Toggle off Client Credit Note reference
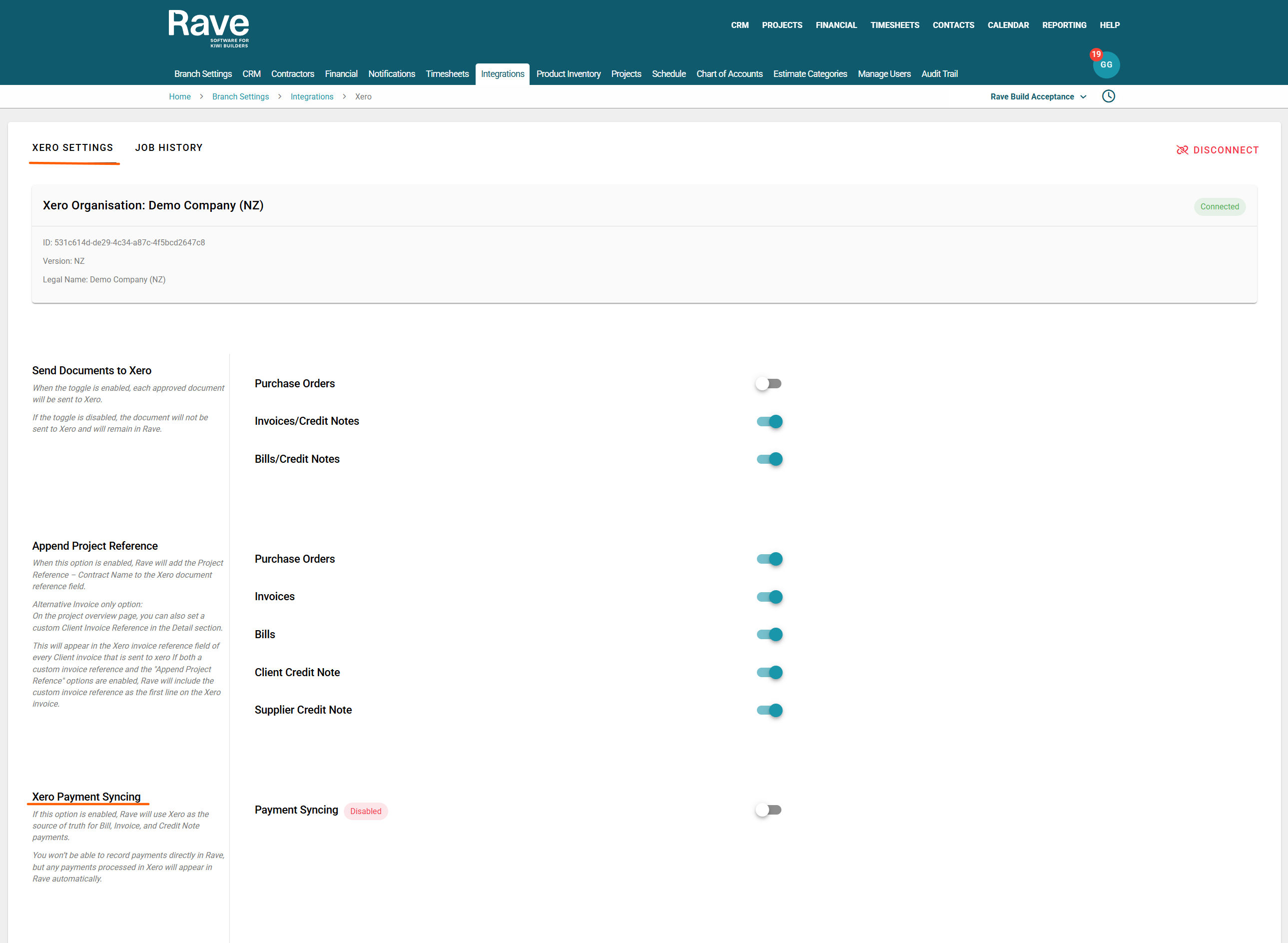Screen dimensions: 1288x943 [769, 673]
